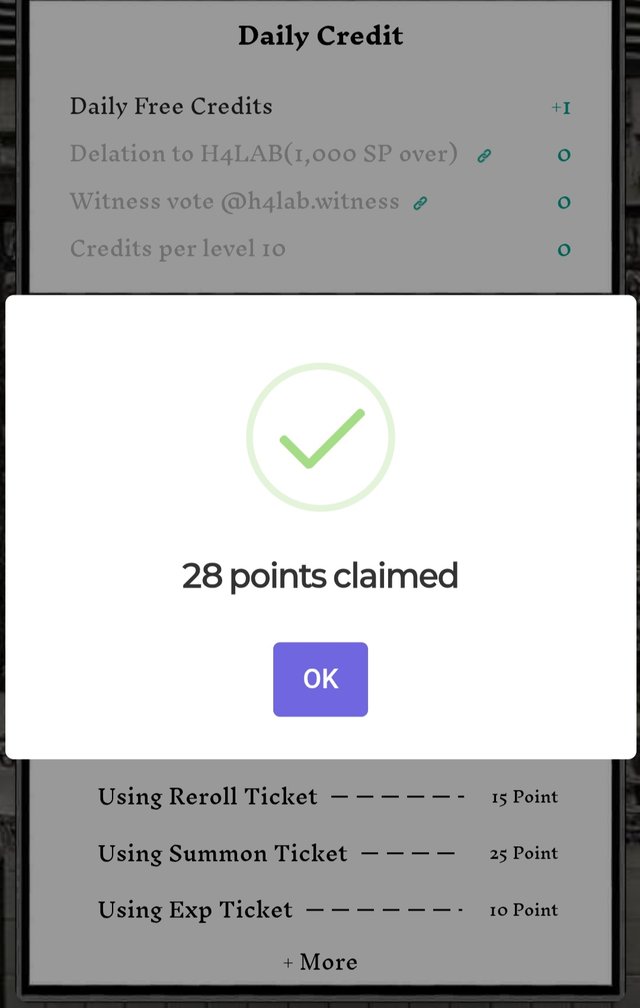Expand the + More list
The height and width of the screenshot is (1008, 640).
[320, 962]
